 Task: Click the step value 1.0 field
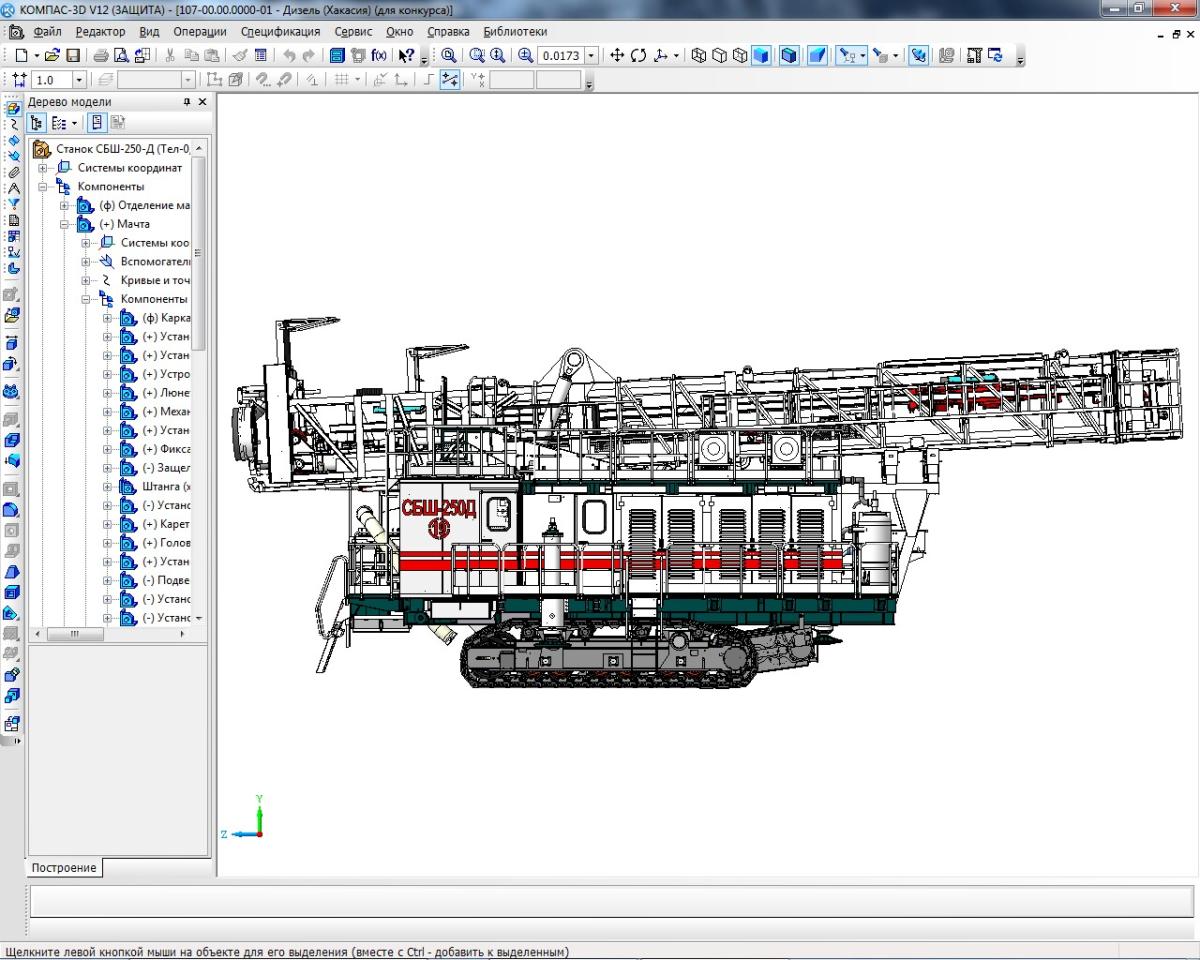(x=52, y=80)
